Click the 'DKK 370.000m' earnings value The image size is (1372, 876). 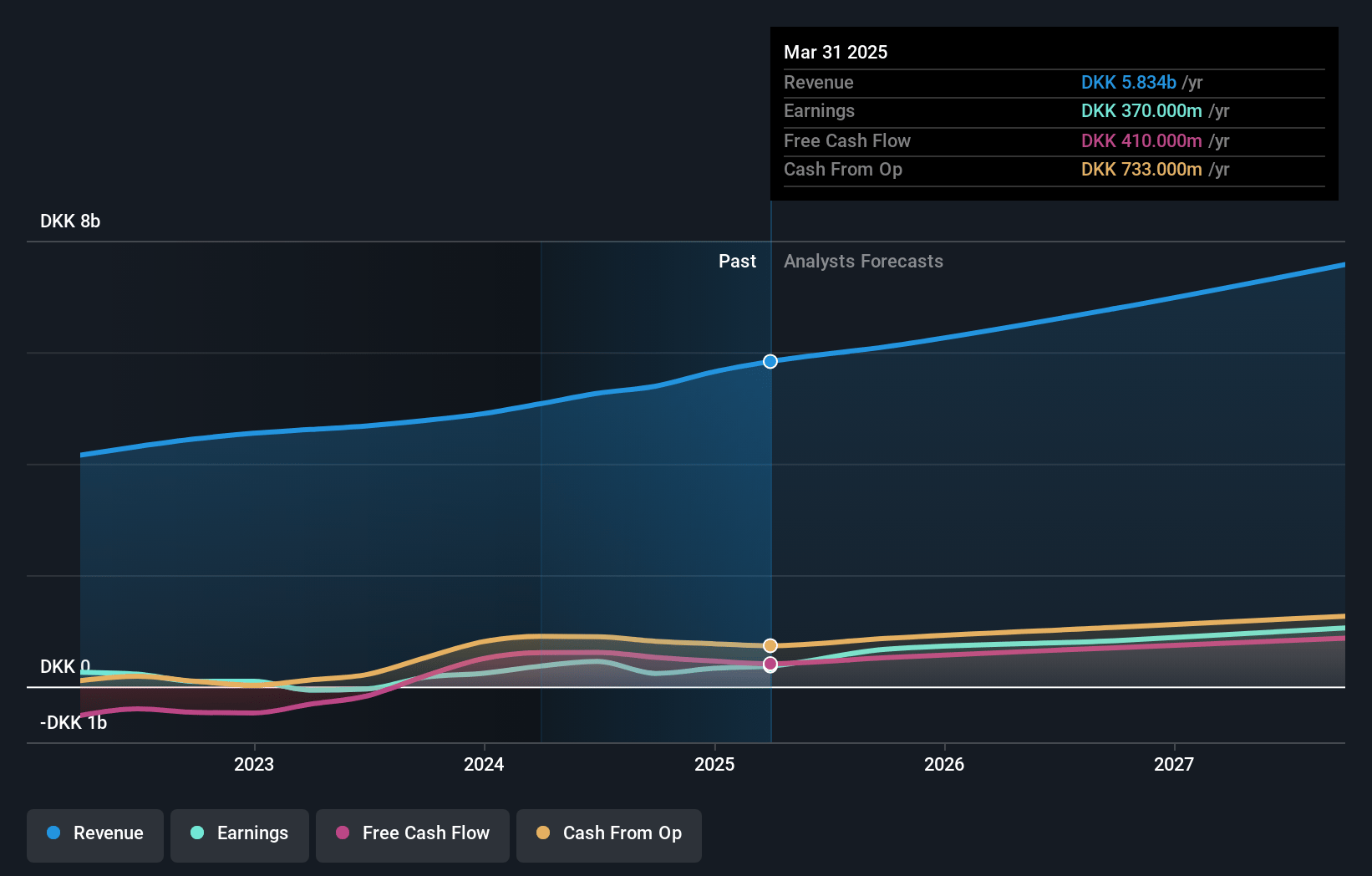pyautogui.click(x=1141, y=110)
